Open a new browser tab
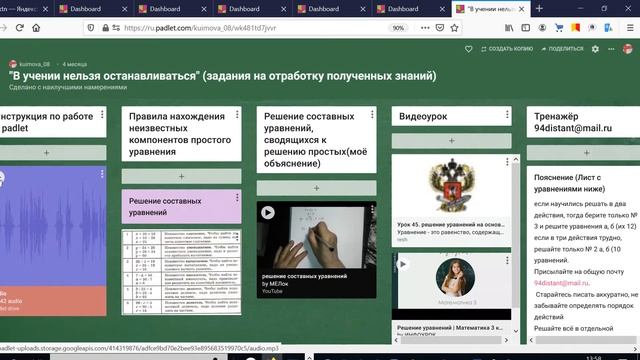The width and height of the screenshot is (640, 360). (x=539, y=9)
